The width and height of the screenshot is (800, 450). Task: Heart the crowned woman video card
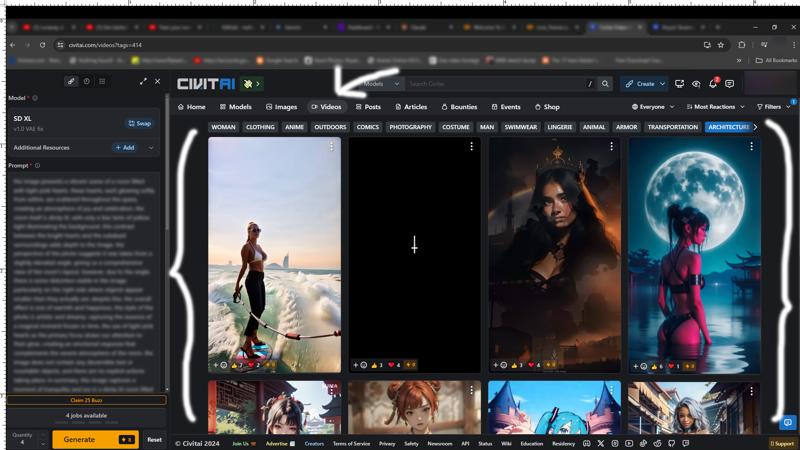[x=534, y=365]
